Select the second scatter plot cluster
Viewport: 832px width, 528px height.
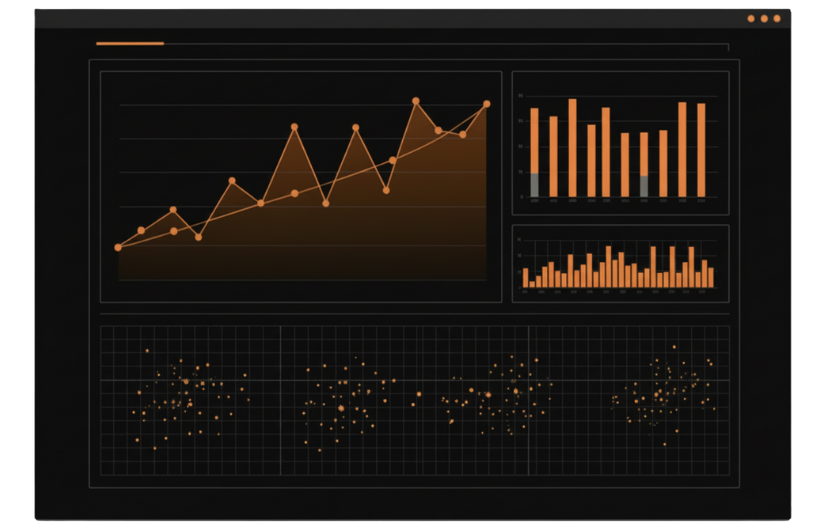[x=345, y=400]
